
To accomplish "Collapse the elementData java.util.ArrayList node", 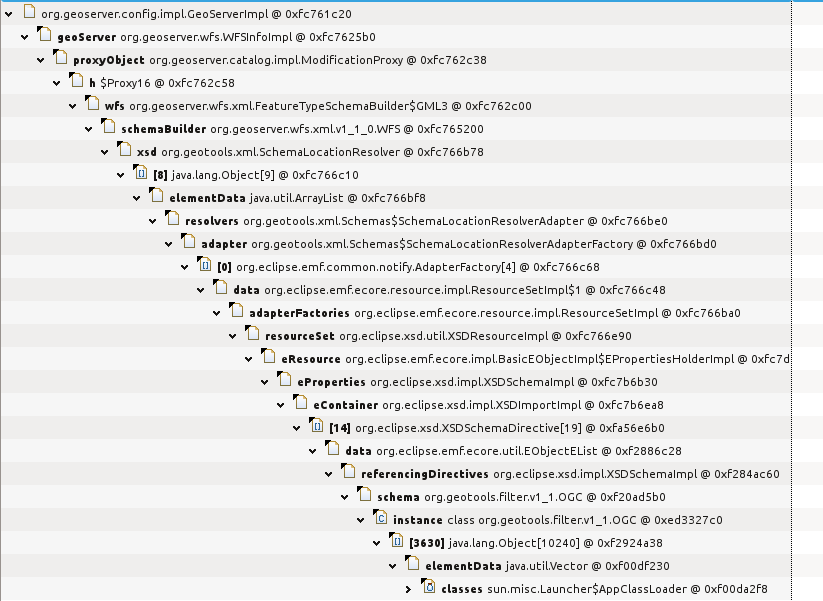I will coord(137,198).
